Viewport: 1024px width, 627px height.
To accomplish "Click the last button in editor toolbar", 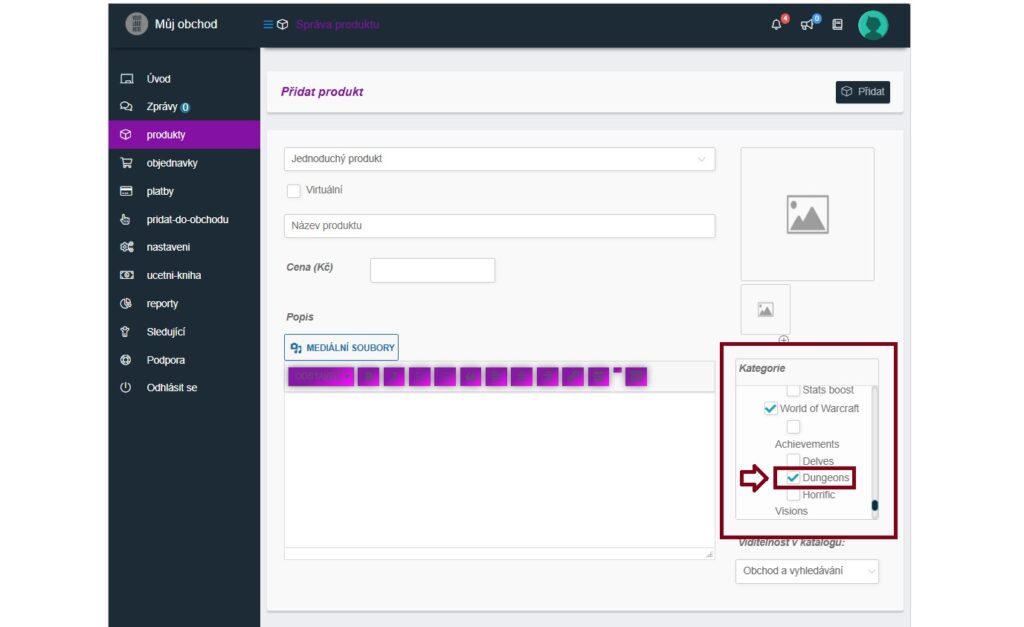I will (636, 376).
